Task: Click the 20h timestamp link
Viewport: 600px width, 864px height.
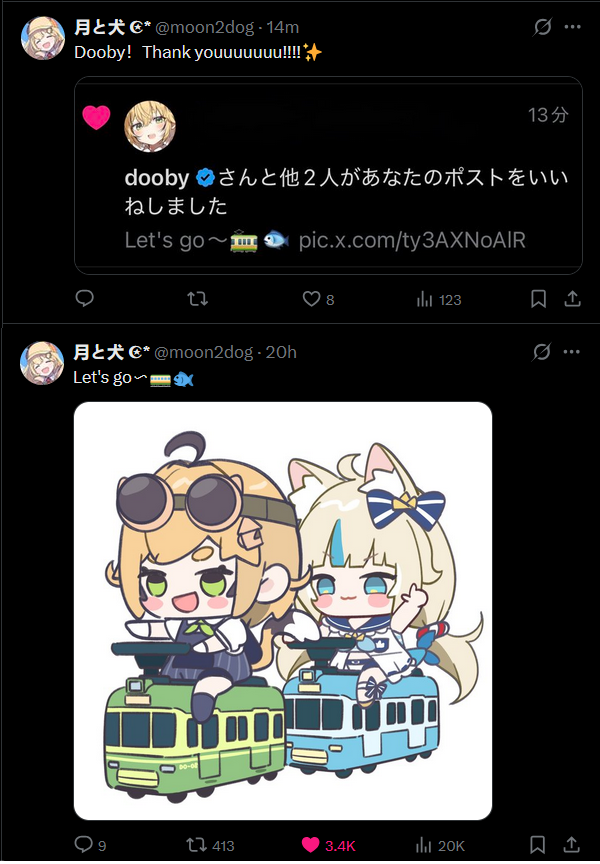Action: pyautogui.click(x=281, y=352)
